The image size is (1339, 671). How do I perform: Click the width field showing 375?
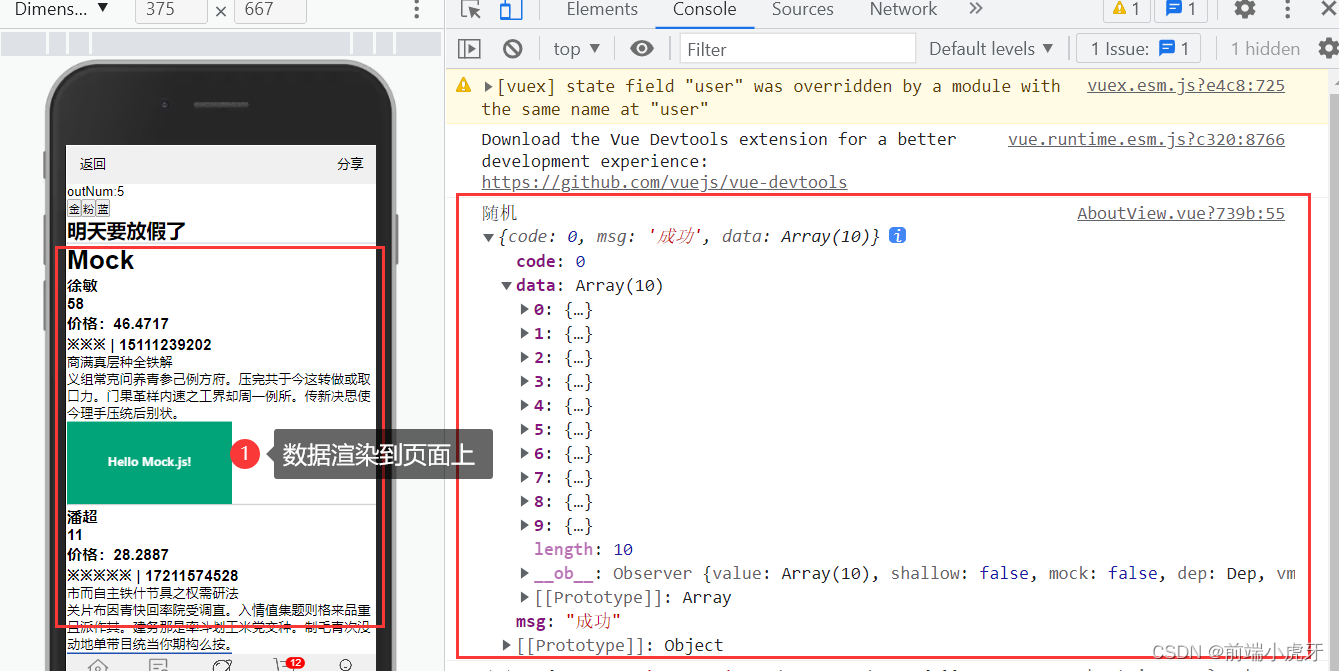pos(170,10)
